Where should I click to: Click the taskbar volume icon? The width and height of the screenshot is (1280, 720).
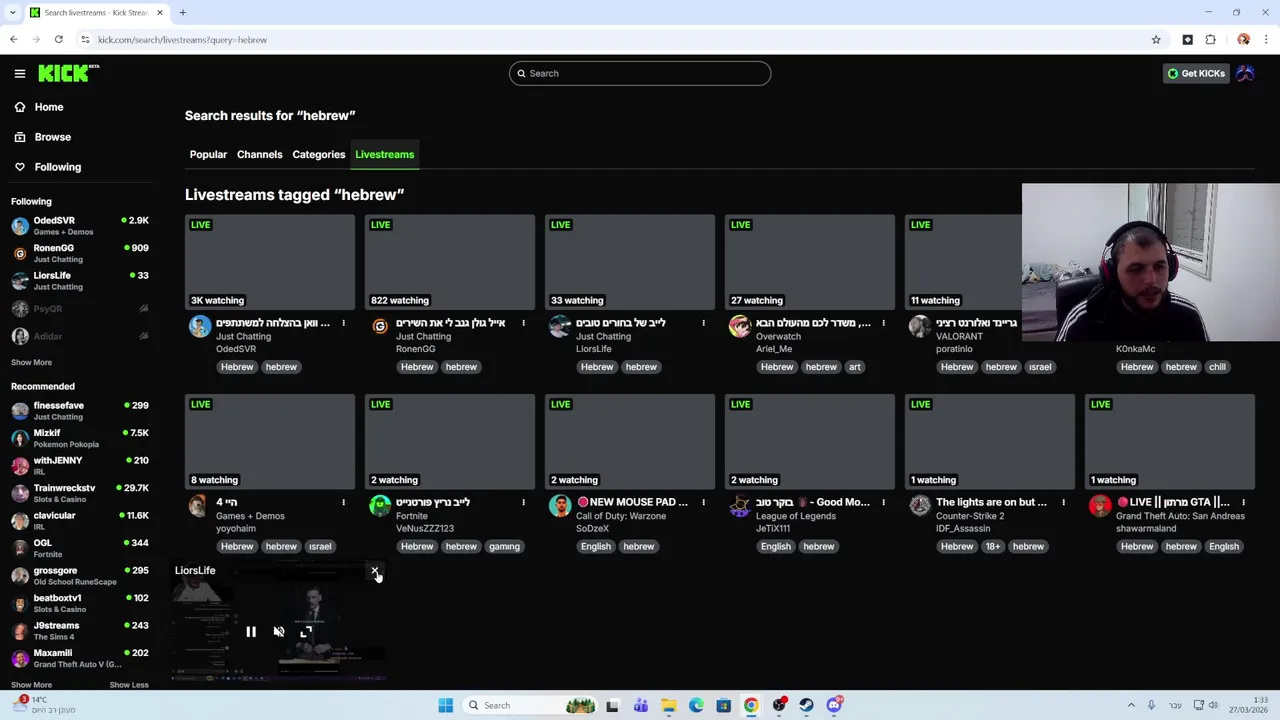click(1213, 705)
